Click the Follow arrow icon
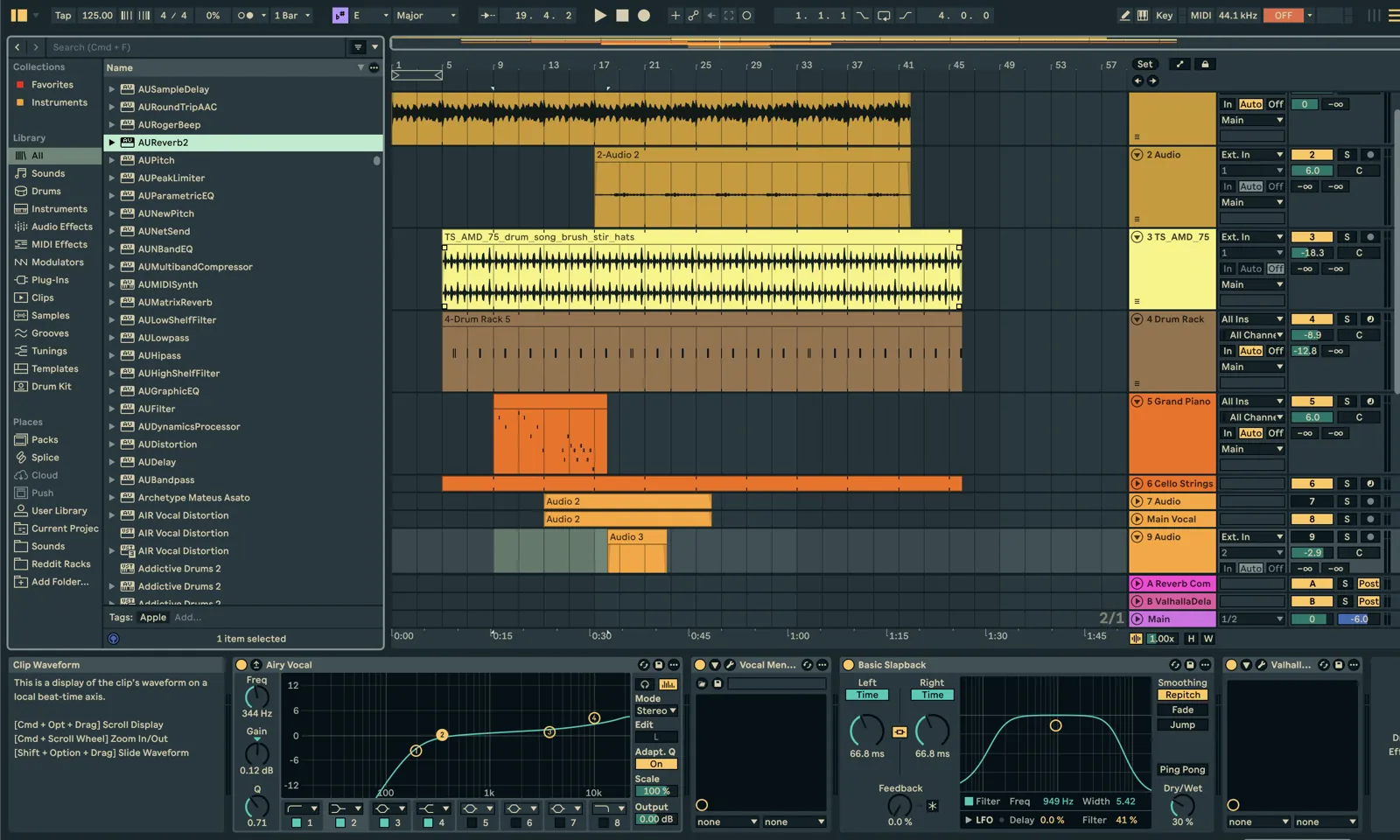This screenshot has width=1400, height=840. [488, 15]
